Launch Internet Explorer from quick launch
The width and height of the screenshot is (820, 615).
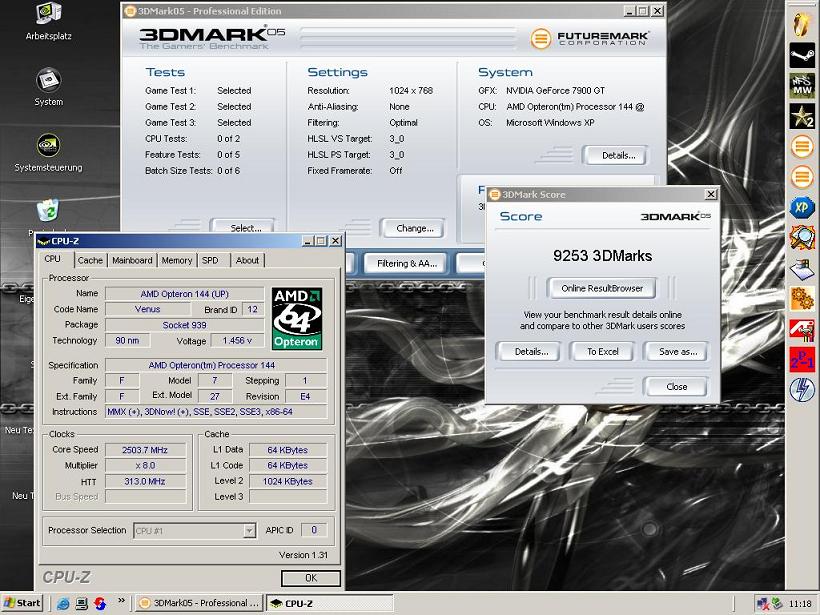63,603
